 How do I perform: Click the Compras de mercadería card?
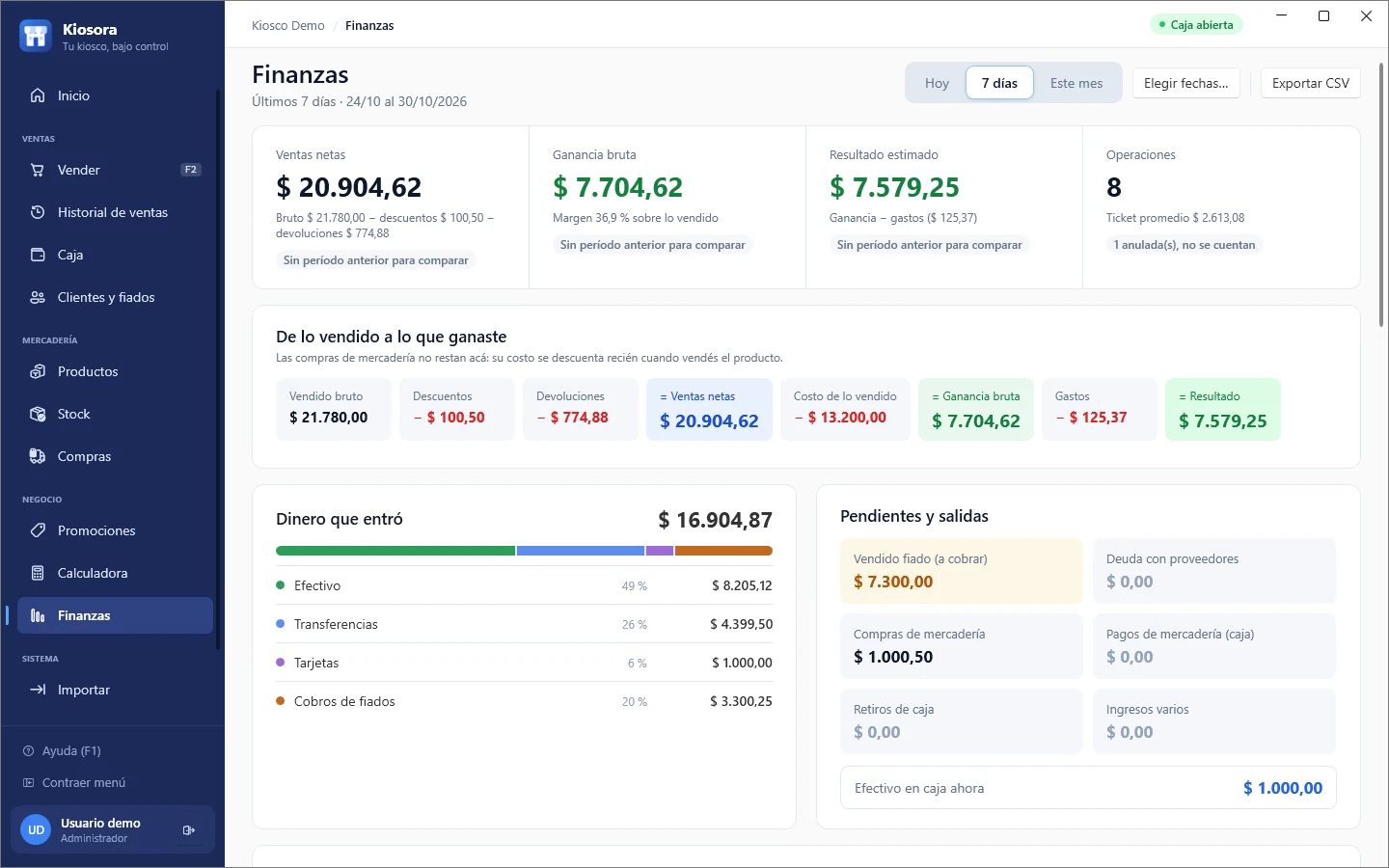[x=962, y=646]
